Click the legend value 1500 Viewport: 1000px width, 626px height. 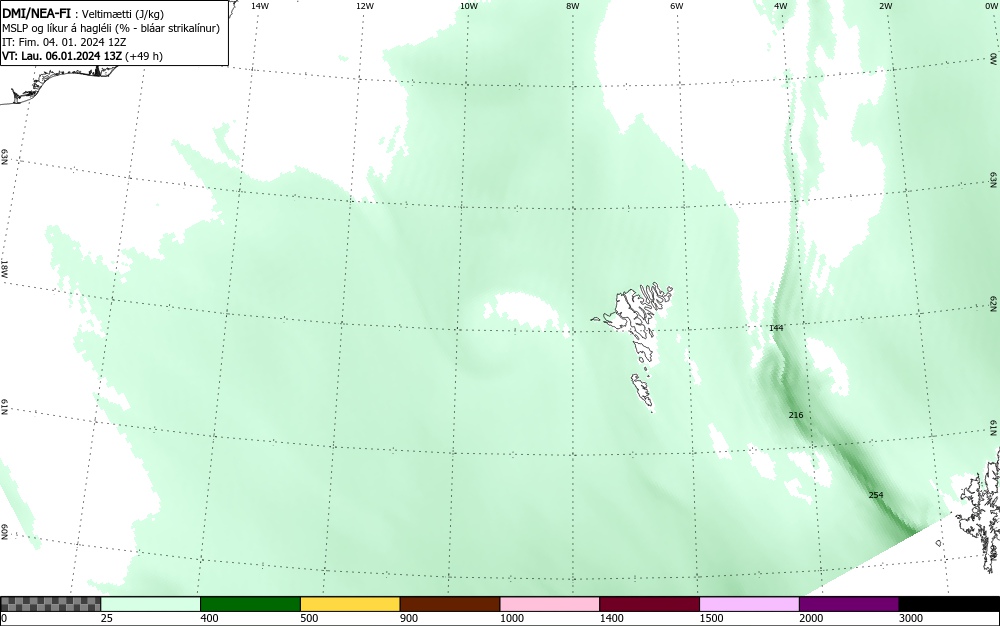coord(710,618)
